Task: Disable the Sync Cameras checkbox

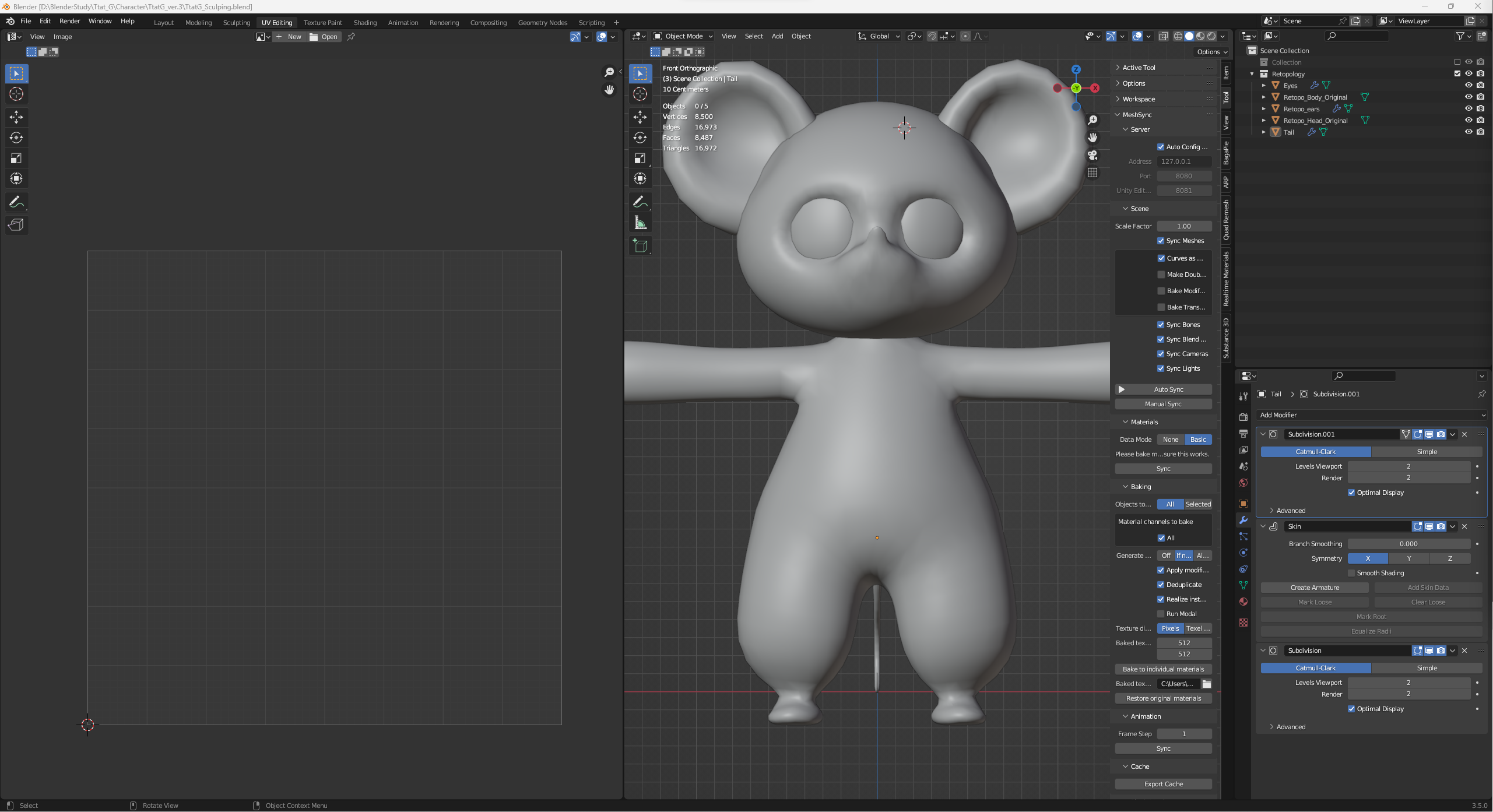Action: point(1161,354)
